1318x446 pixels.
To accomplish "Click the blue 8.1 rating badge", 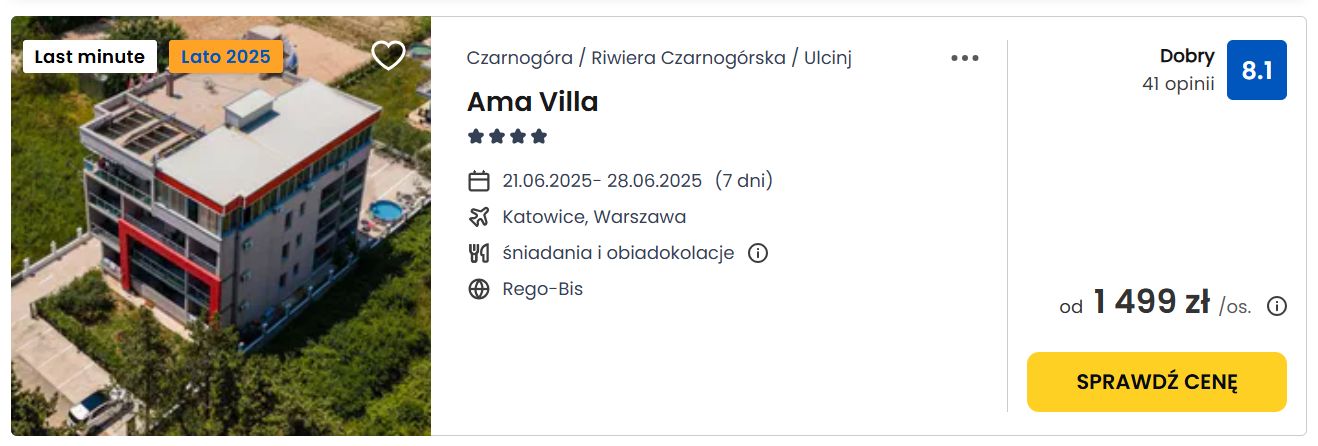I will click(x=1256, y=70).
